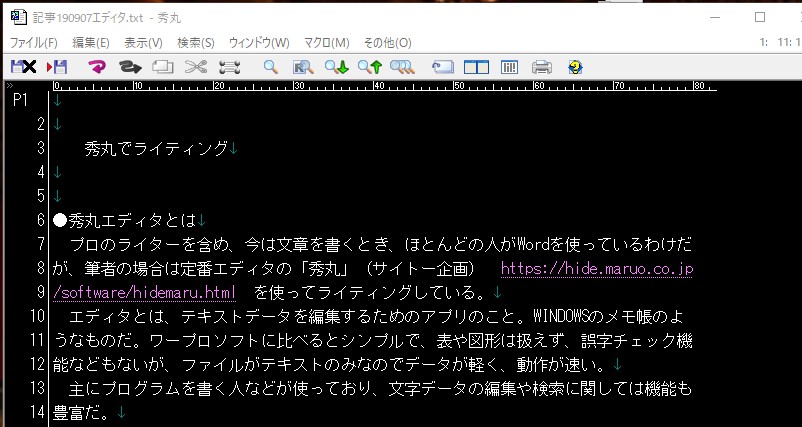The image size is (802, 427).
Task: Click the heading text 秀丸でライティング
Action: coord(156,148)
